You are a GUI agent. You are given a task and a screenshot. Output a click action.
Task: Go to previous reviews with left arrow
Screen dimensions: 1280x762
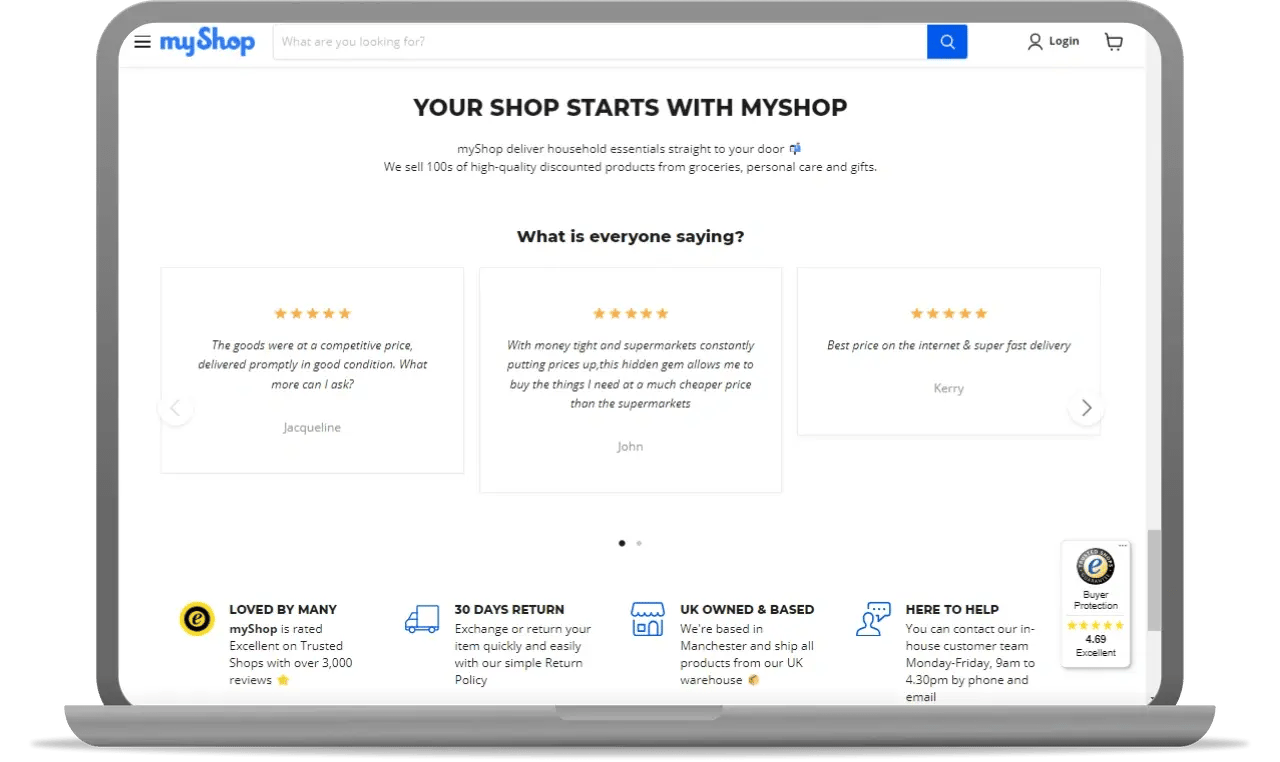coord(176,408)
